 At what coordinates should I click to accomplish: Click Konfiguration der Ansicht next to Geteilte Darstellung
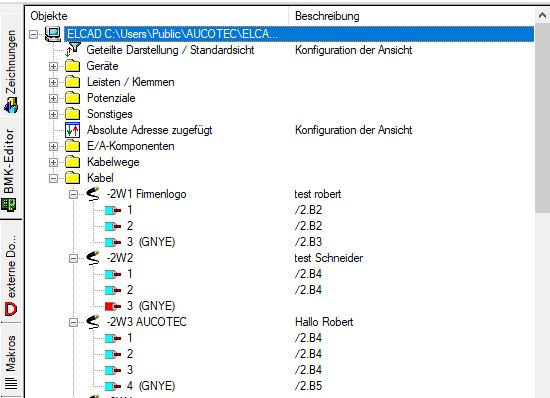pos(354,50)
